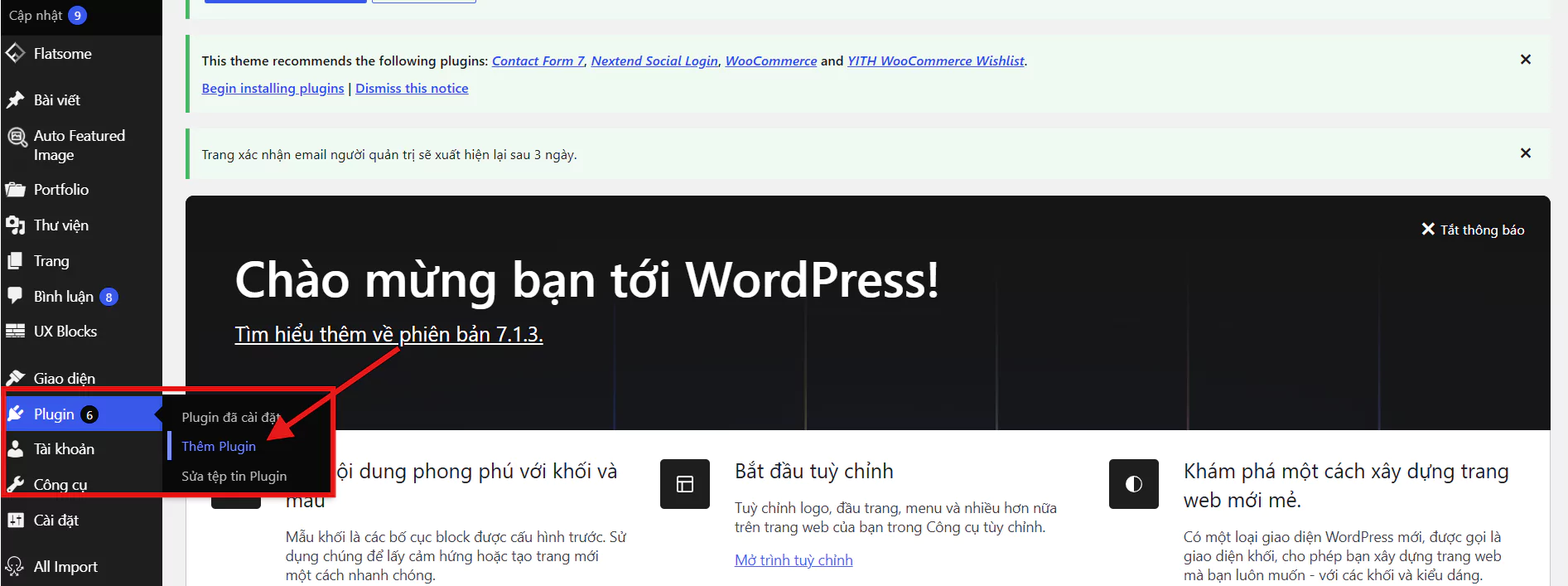Image resolution: width=1568 pixels, height=586 pixels.
Task: Select Plugin đã cài đặt submenu item
Action: (231, 417)
